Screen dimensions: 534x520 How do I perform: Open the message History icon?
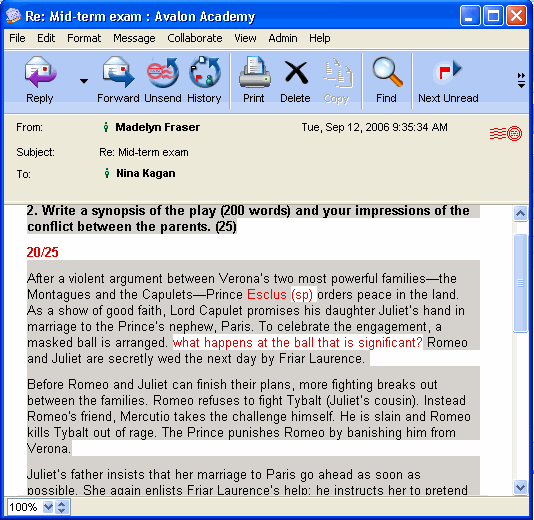205,73
